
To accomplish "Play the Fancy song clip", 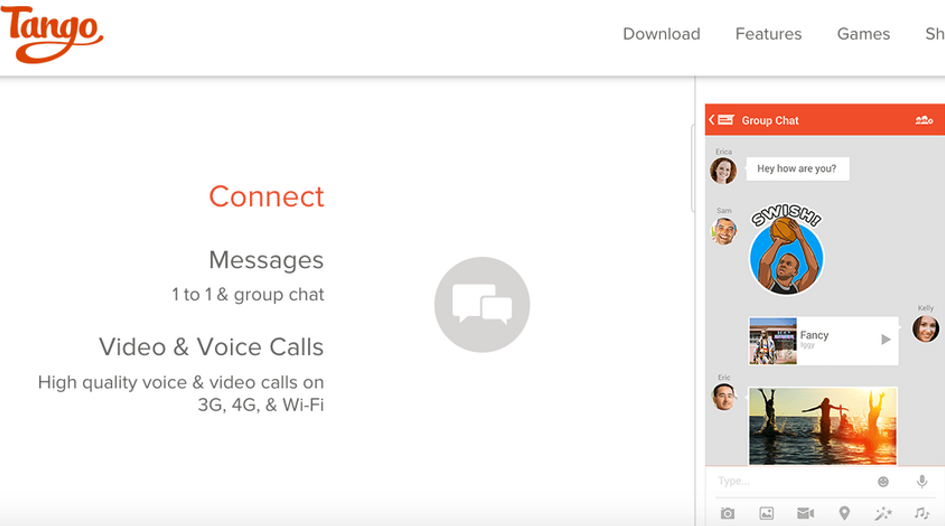I will click(885, 339).
